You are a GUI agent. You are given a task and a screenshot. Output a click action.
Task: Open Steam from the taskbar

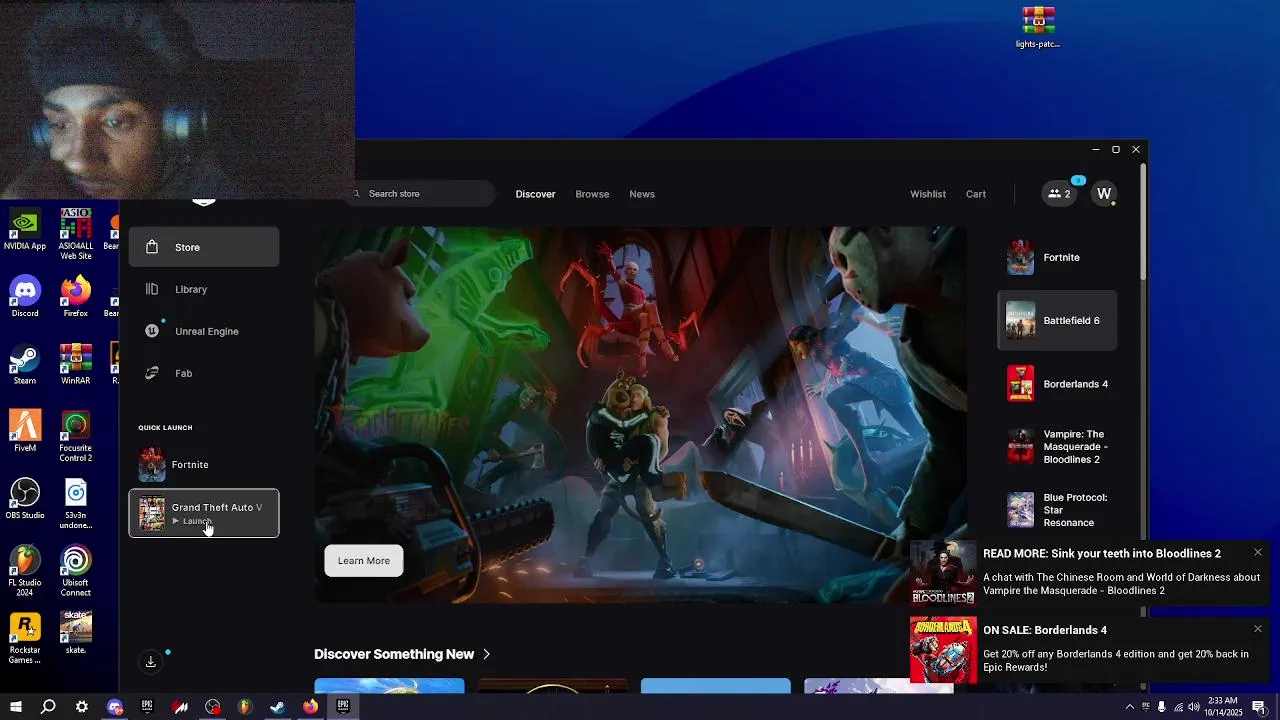[278, 707]
